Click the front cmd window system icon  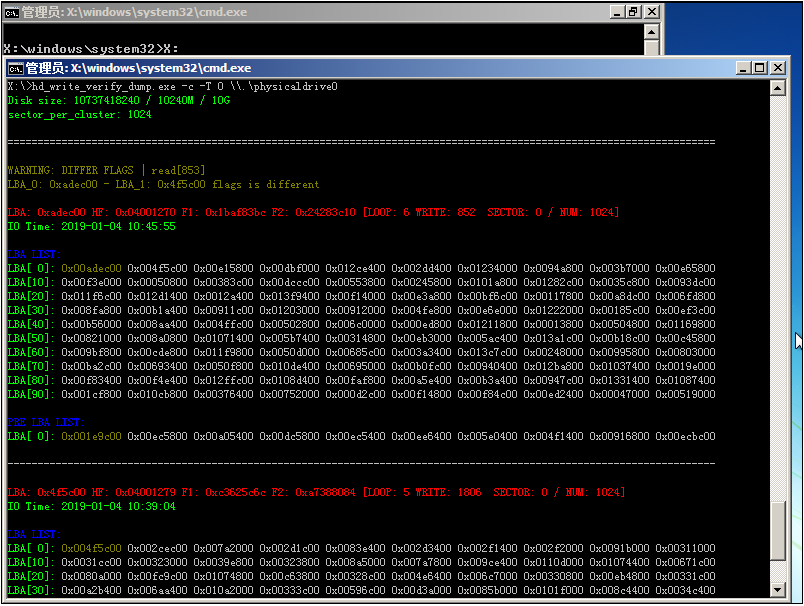pyautogui.click(x=15, y=68)
